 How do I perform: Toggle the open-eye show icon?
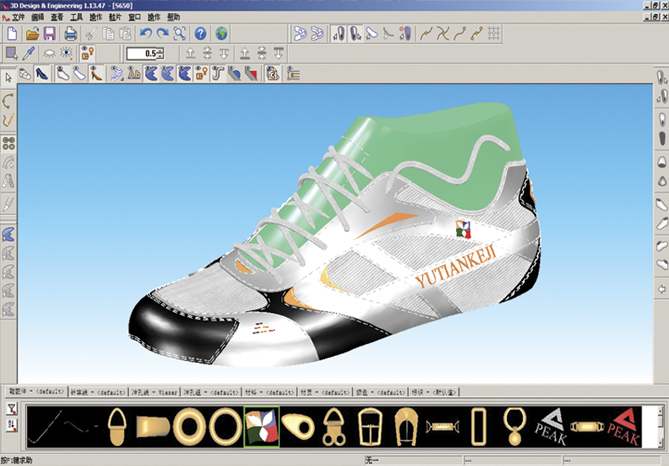click(x=66, y=53)
